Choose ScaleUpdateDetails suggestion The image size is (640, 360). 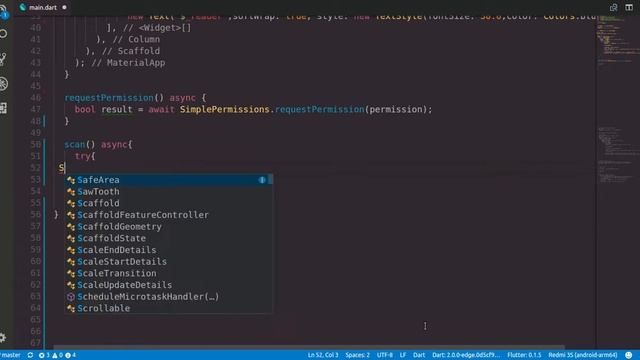click(168, 285)
